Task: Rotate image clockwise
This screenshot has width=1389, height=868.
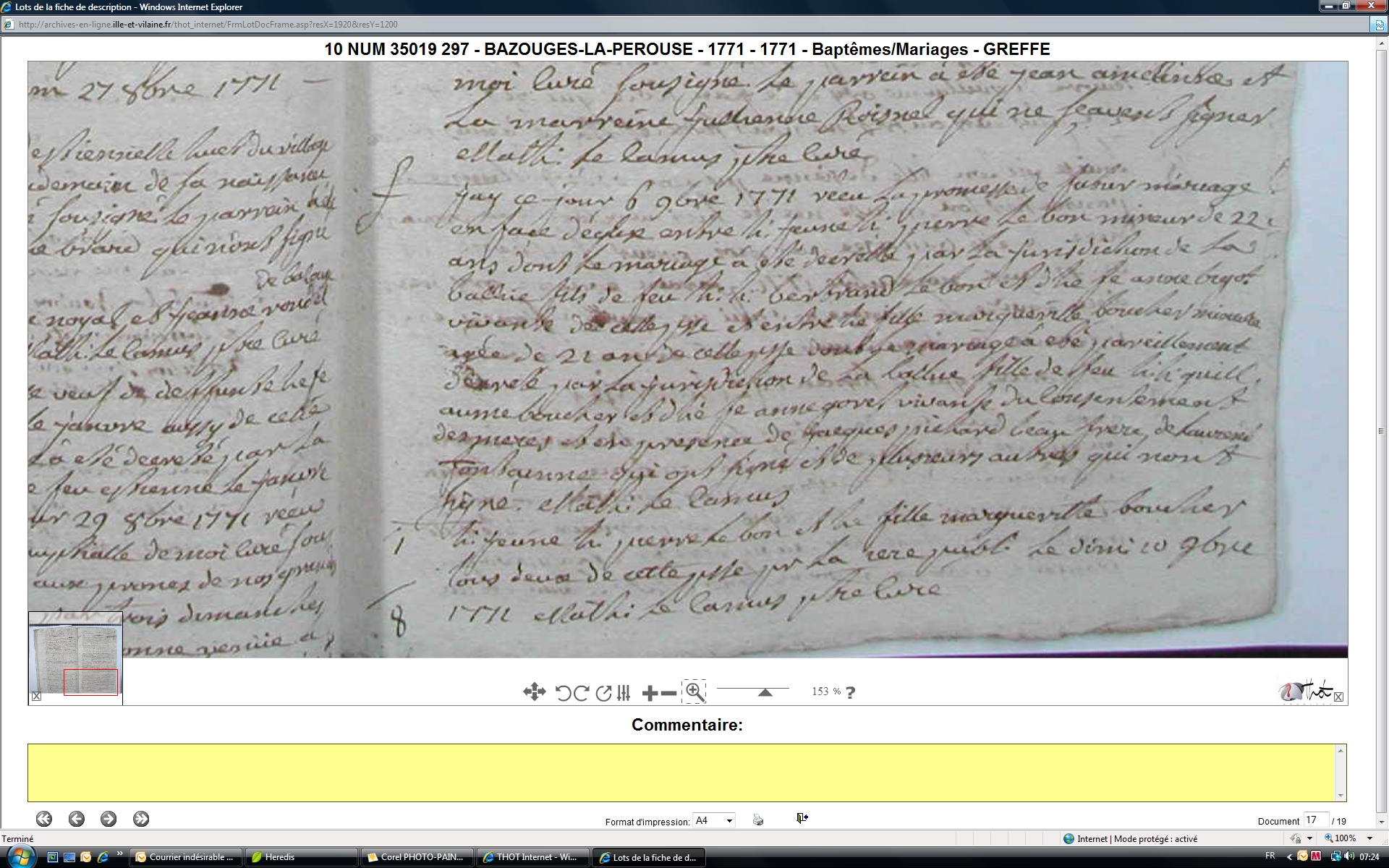Action: click(581, 693)
